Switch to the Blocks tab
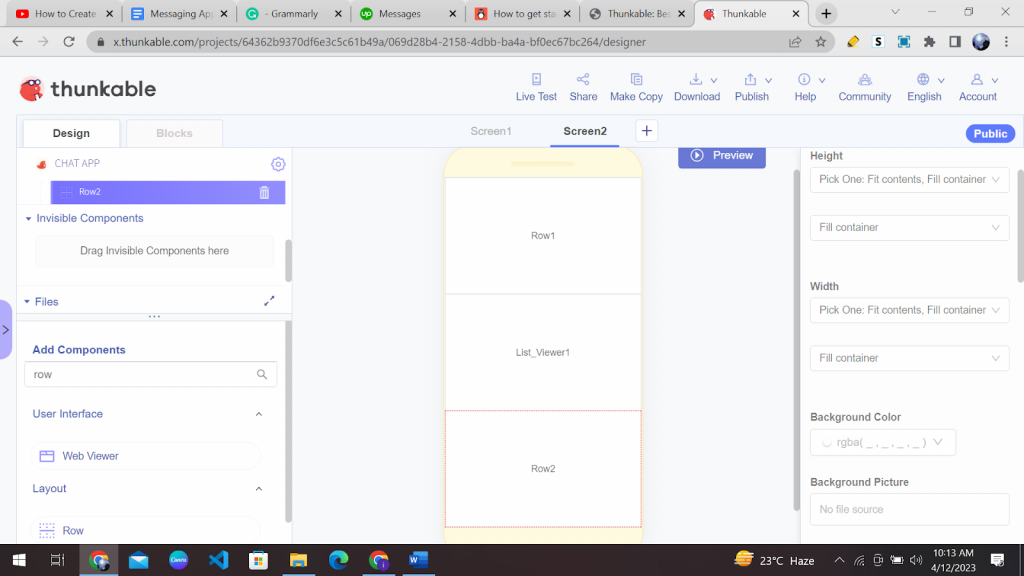 174,132
